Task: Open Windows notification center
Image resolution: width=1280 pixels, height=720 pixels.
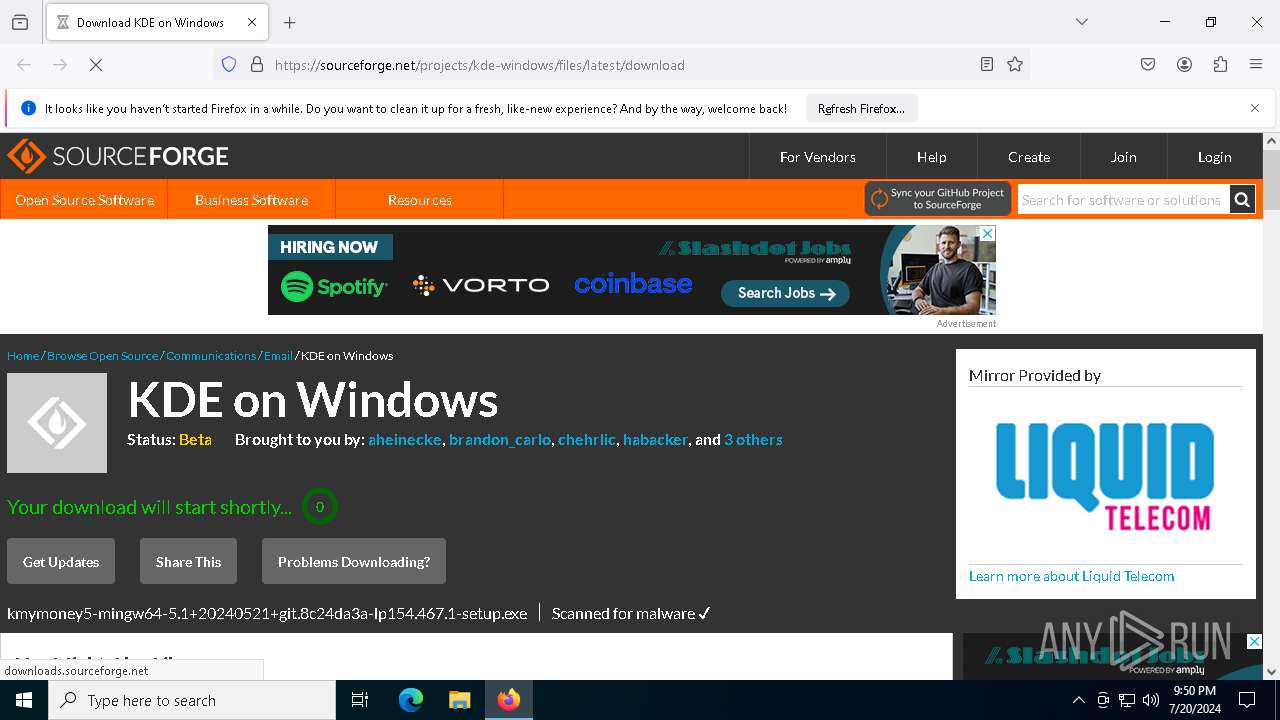Action: click(1247, 700)
